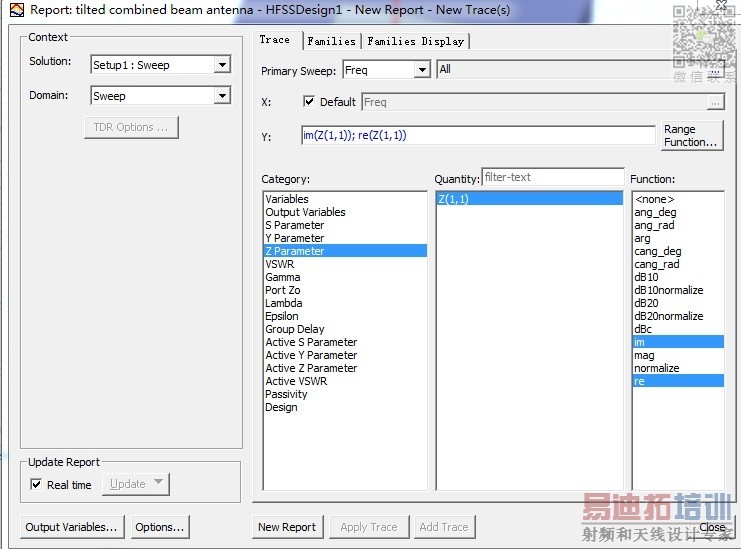Select Active VSWR category
Screen dimensions: 741x549
point(345,381)
